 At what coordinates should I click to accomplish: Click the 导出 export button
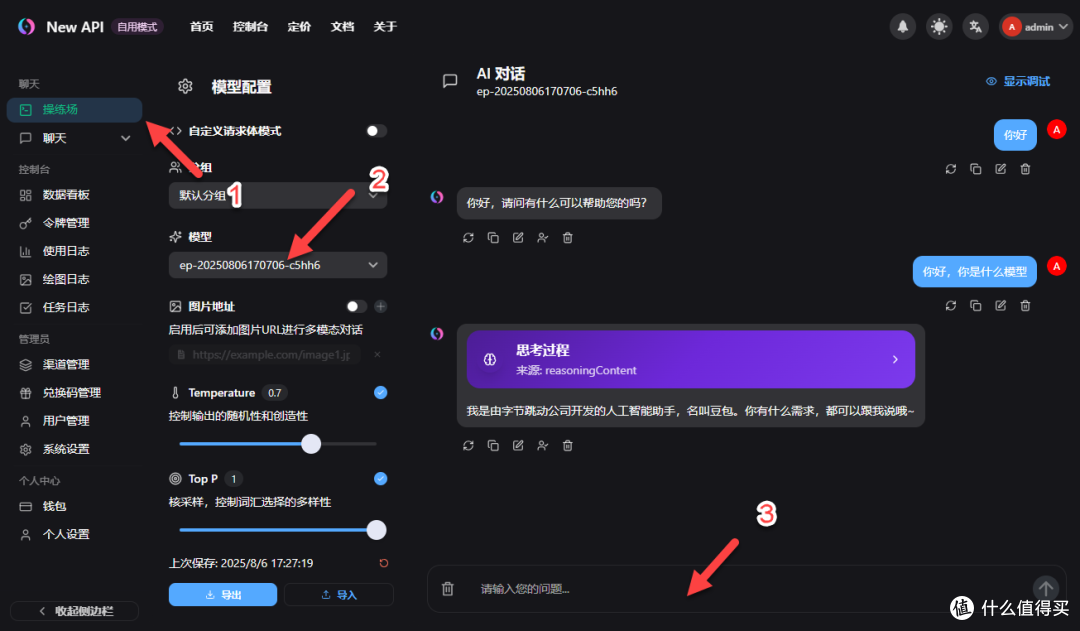coord(223,594)
